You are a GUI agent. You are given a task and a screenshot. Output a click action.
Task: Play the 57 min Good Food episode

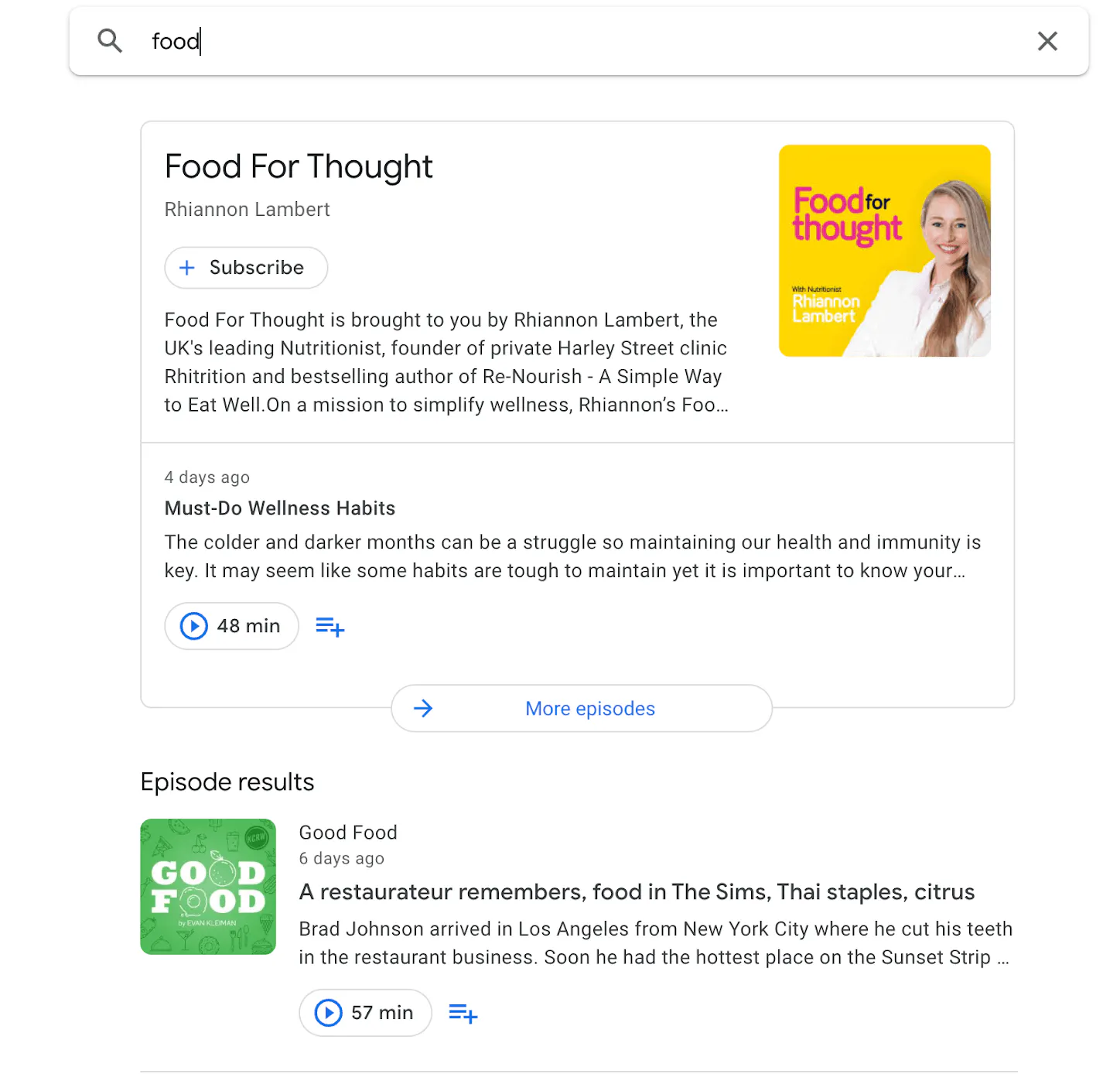click(x=365, y=1013)
